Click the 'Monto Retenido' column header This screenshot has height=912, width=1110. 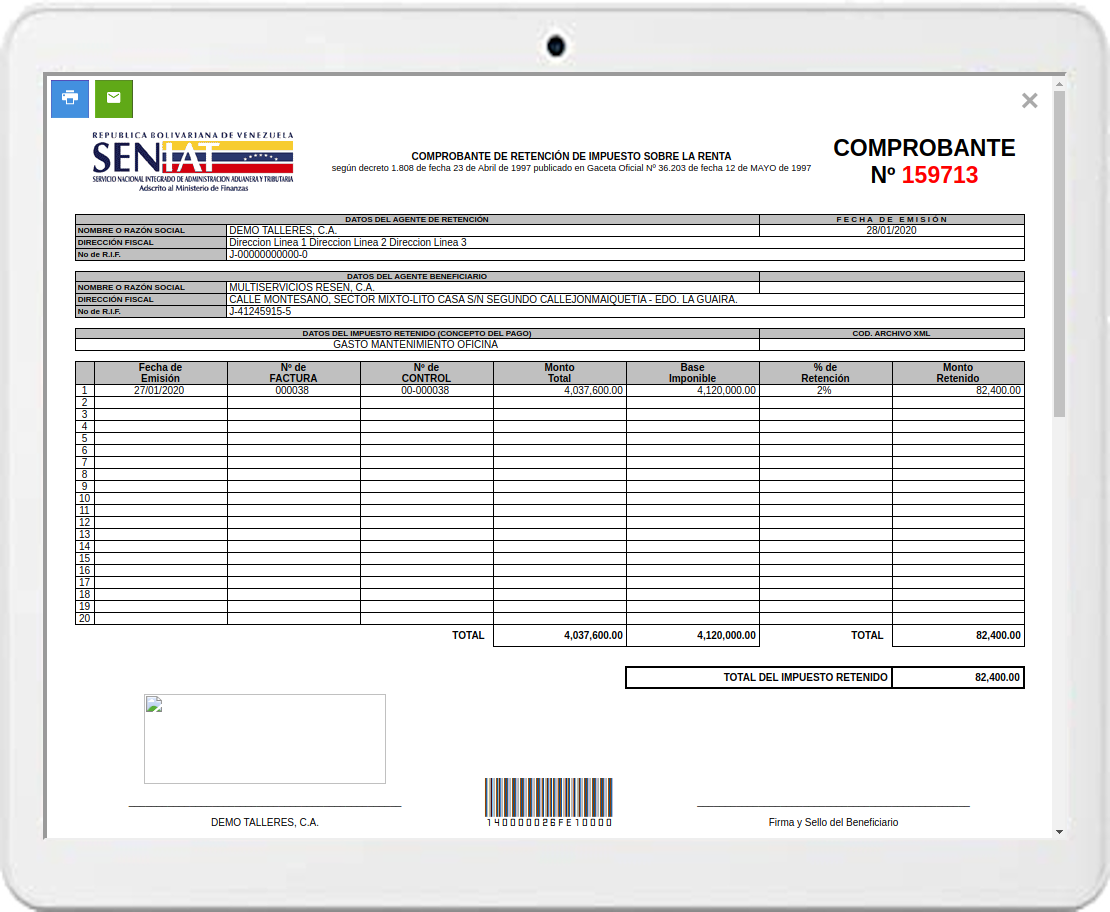click(x=958, y=372)
